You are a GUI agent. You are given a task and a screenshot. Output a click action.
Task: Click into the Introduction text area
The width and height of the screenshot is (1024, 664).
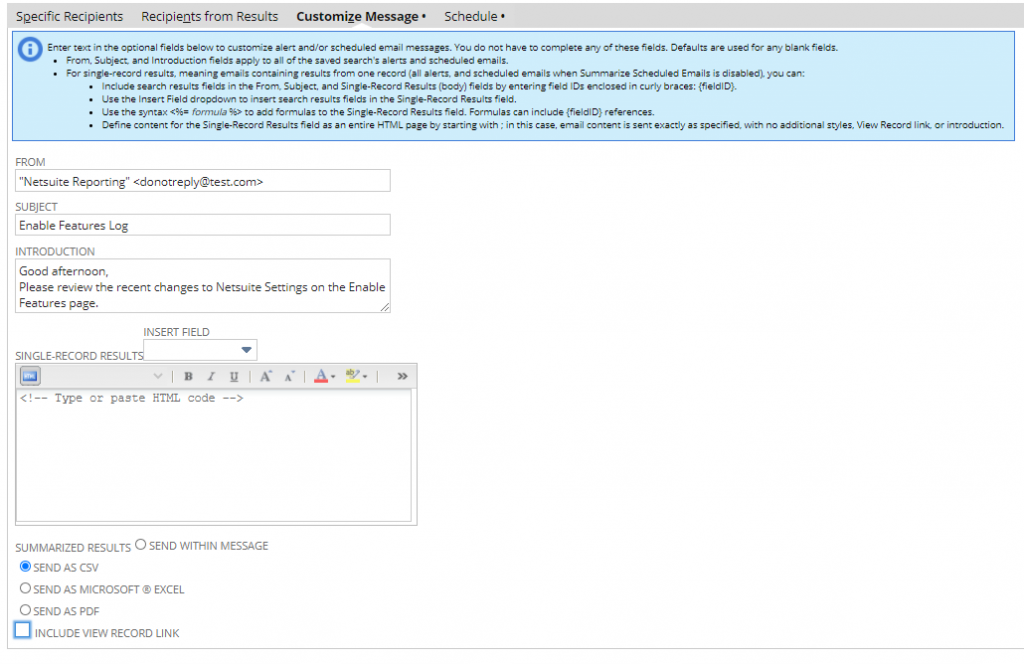point(202,286)
